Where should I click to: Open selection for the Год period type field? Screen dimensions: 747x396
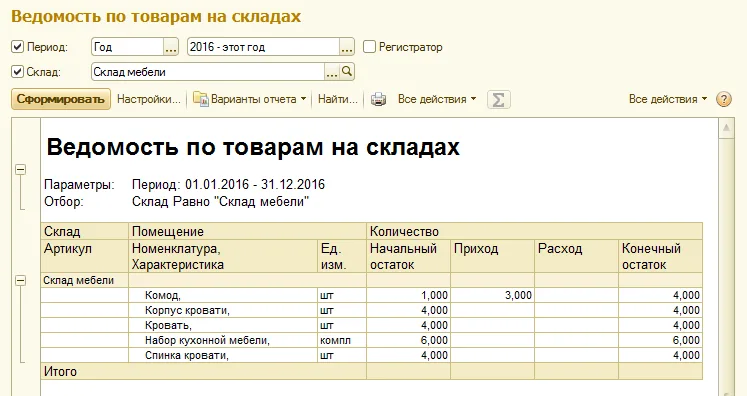(x=171, y=47)
